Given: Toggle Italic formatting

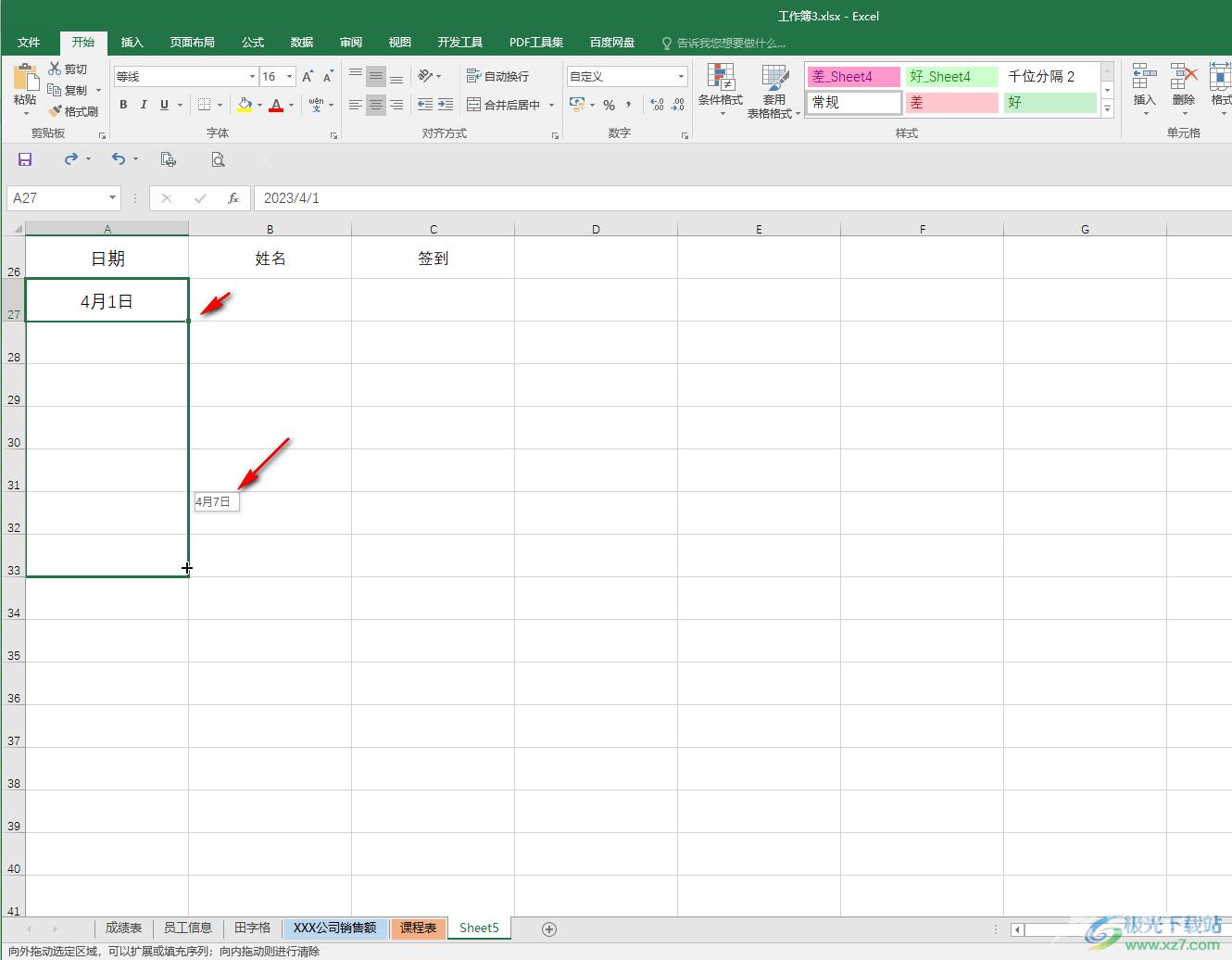Looking at the screenshot, I should pos(144,105).
